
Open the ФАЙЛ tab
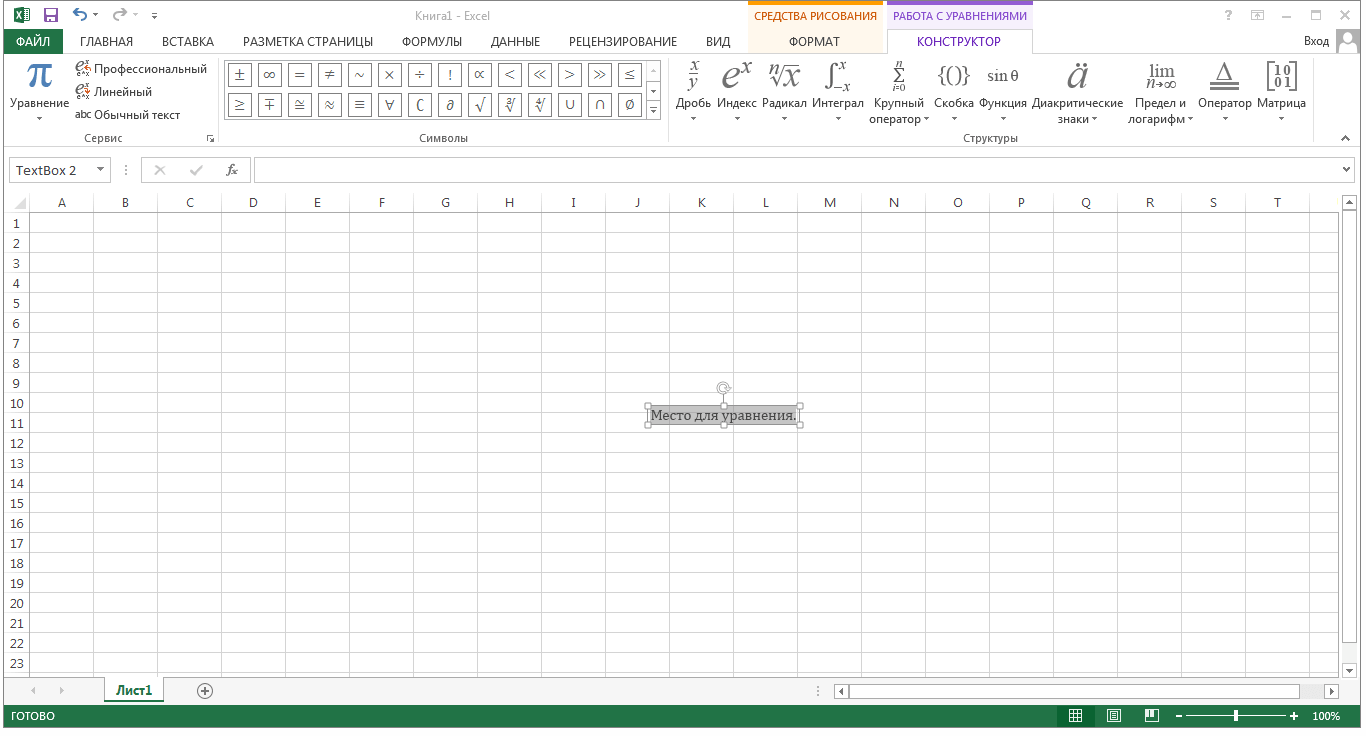coord(33,42)
